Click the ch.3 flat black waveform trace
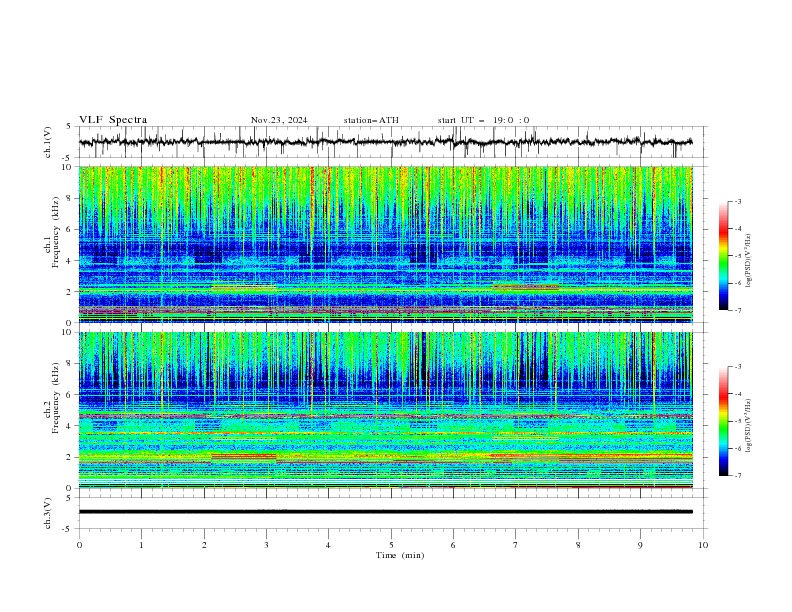Screen dimensions: 792x612 point(385,512)
